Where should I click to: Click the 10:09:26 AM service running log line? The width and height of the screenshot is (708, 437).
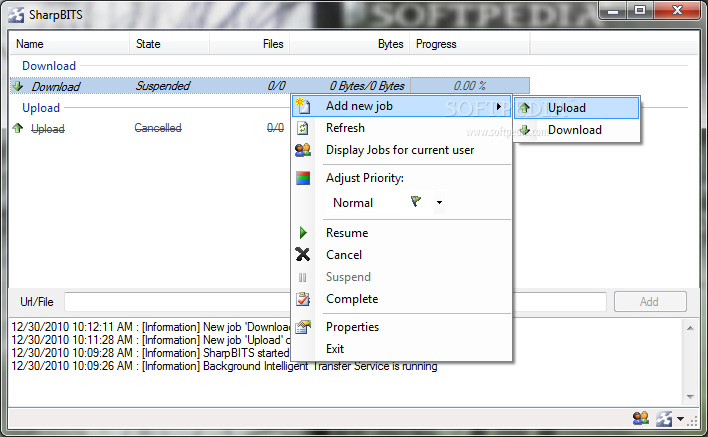click(224, 366)
